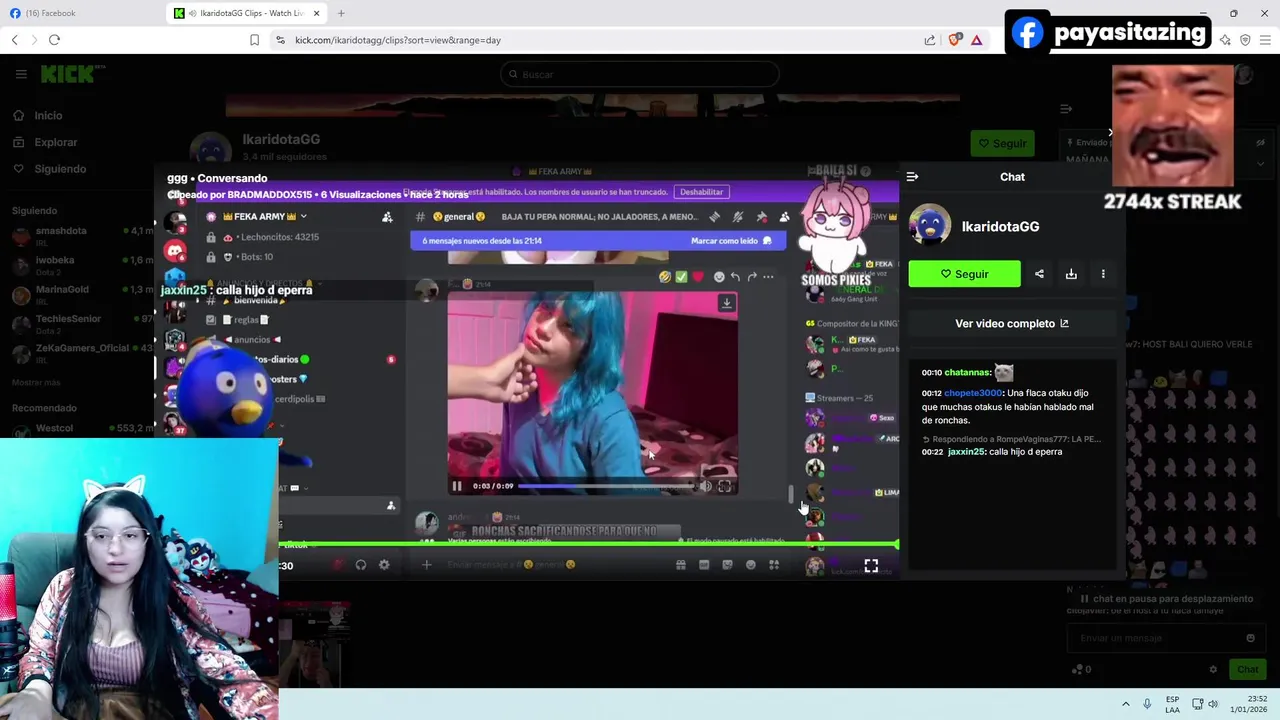Screen dimensions: 1280x720
Task: Go to Kick home via the logo
Action: click(72, 74)
